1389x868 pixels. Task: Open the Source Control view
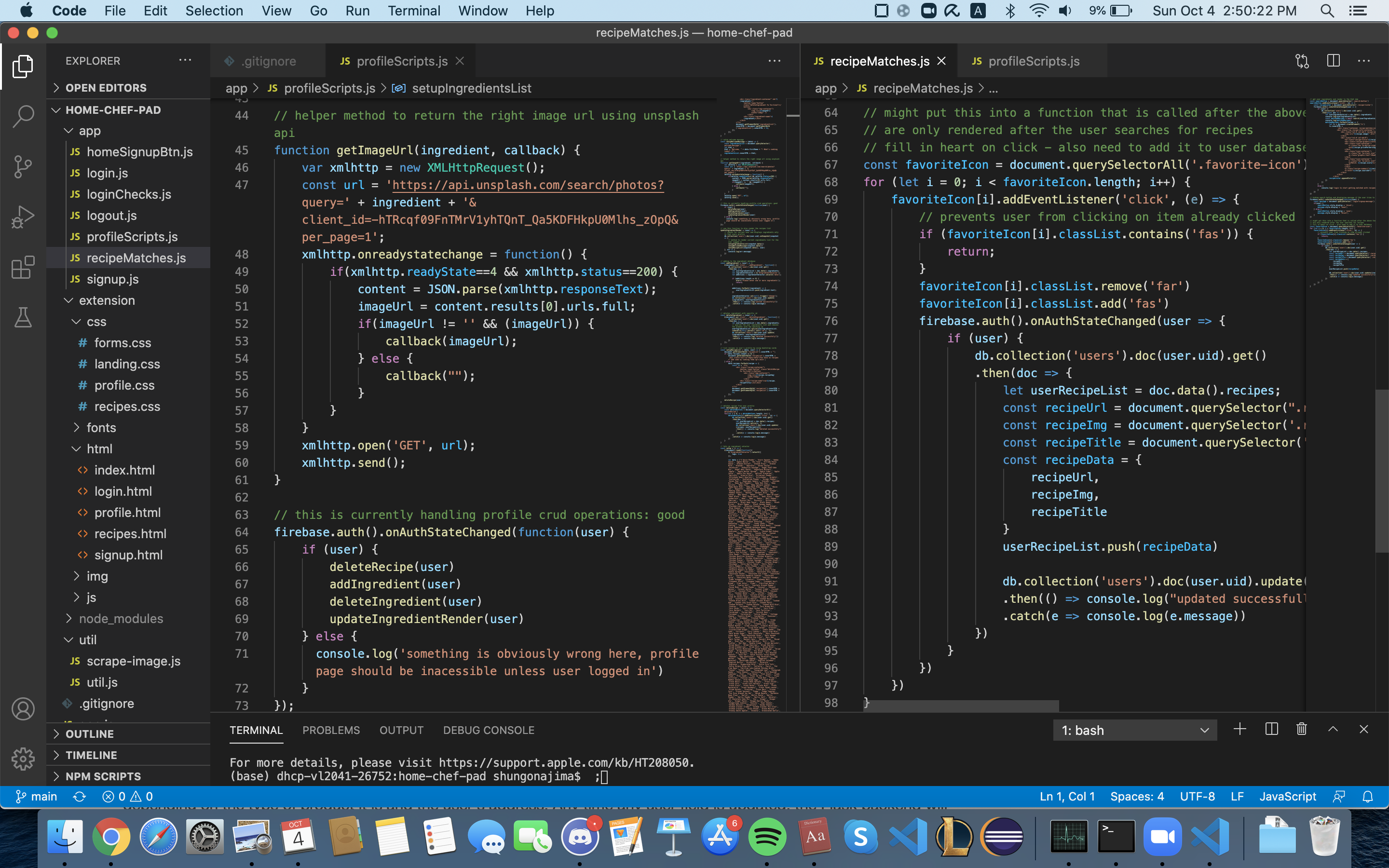click(x=23, y=166)
